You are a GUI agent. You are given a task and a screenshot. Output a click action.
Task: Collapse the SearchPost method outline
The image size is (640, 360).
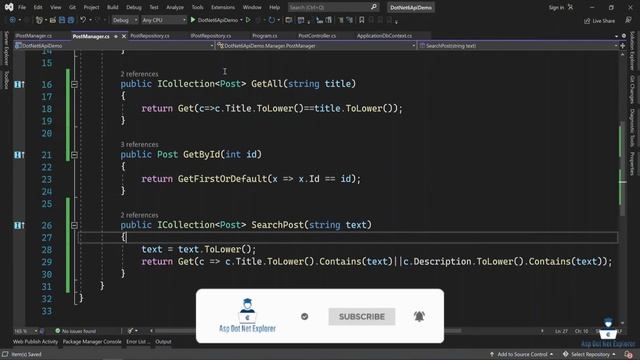[x=74, y=225]
